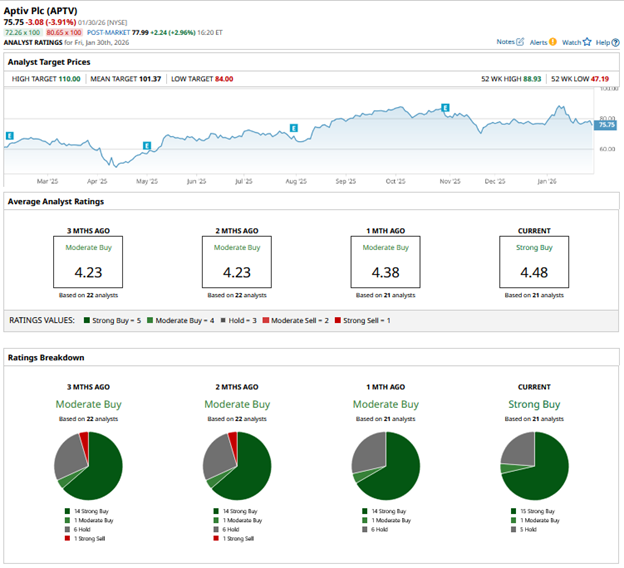Click the Alerts bell icon

coord(552,42)
